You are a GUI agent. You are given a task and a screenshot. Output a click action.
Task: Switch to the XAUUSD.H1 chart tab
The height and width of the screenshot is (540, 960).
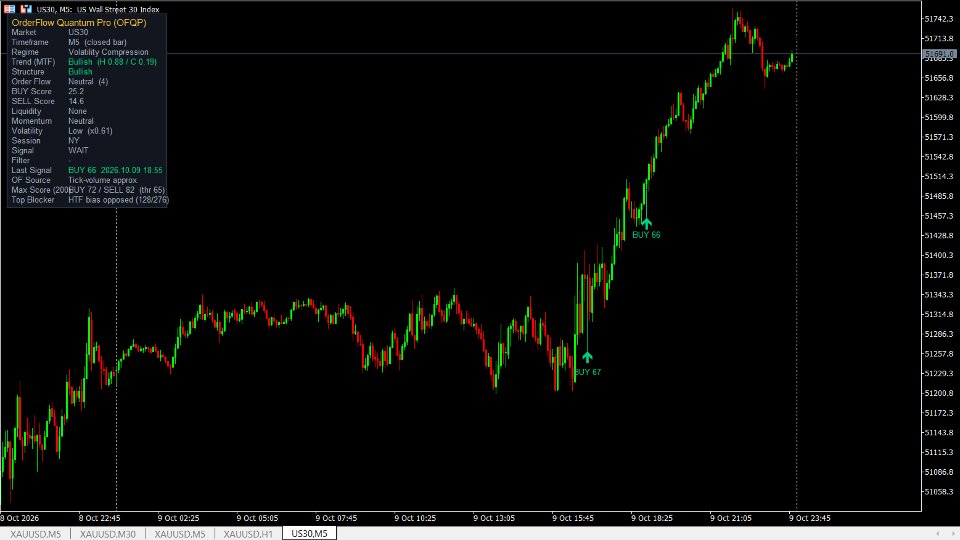pyautogui.click(x=248, y=534)
